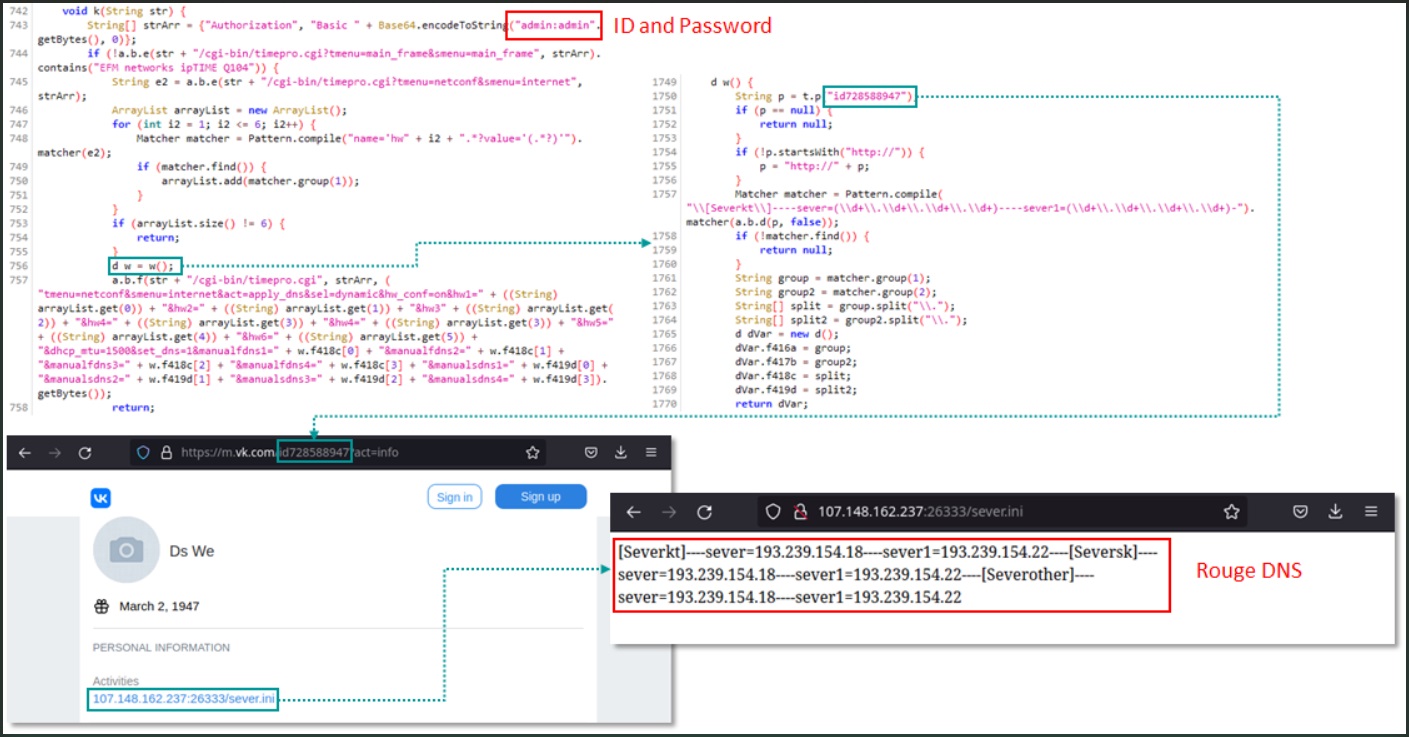Show site security padlock for m.vk.com
The width and height of the screenshot is (1409, 737).
(165, 452)
